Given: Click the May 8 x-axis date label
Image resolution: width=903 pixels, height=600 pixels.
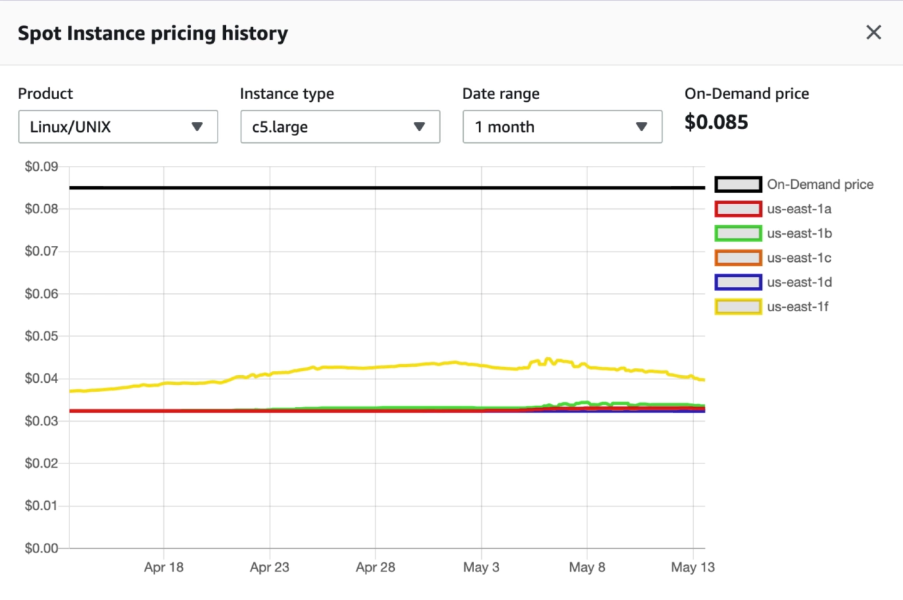Looking at the screenshot, I should coord(587,567).
